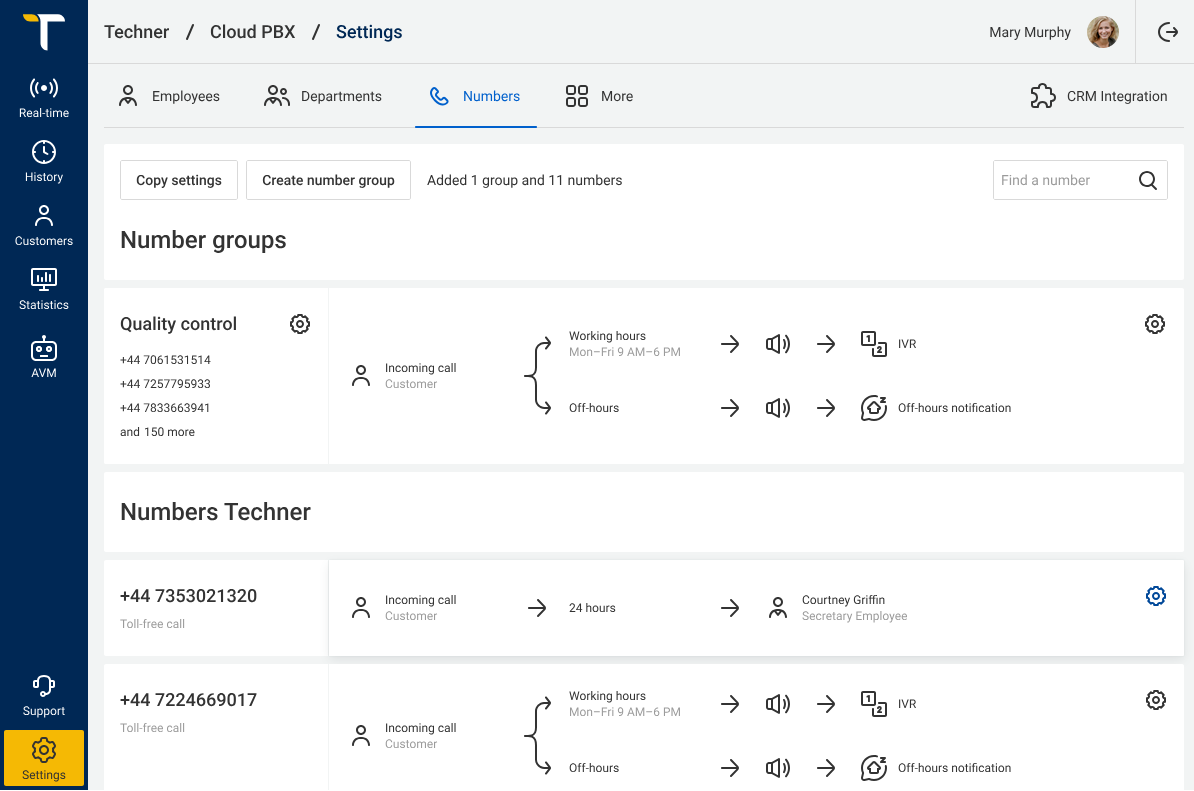The height and width of the screenshot is (791, 1194).
Task: Click Quality control working hours speaker icon
Action: click(x=777, y=344)
